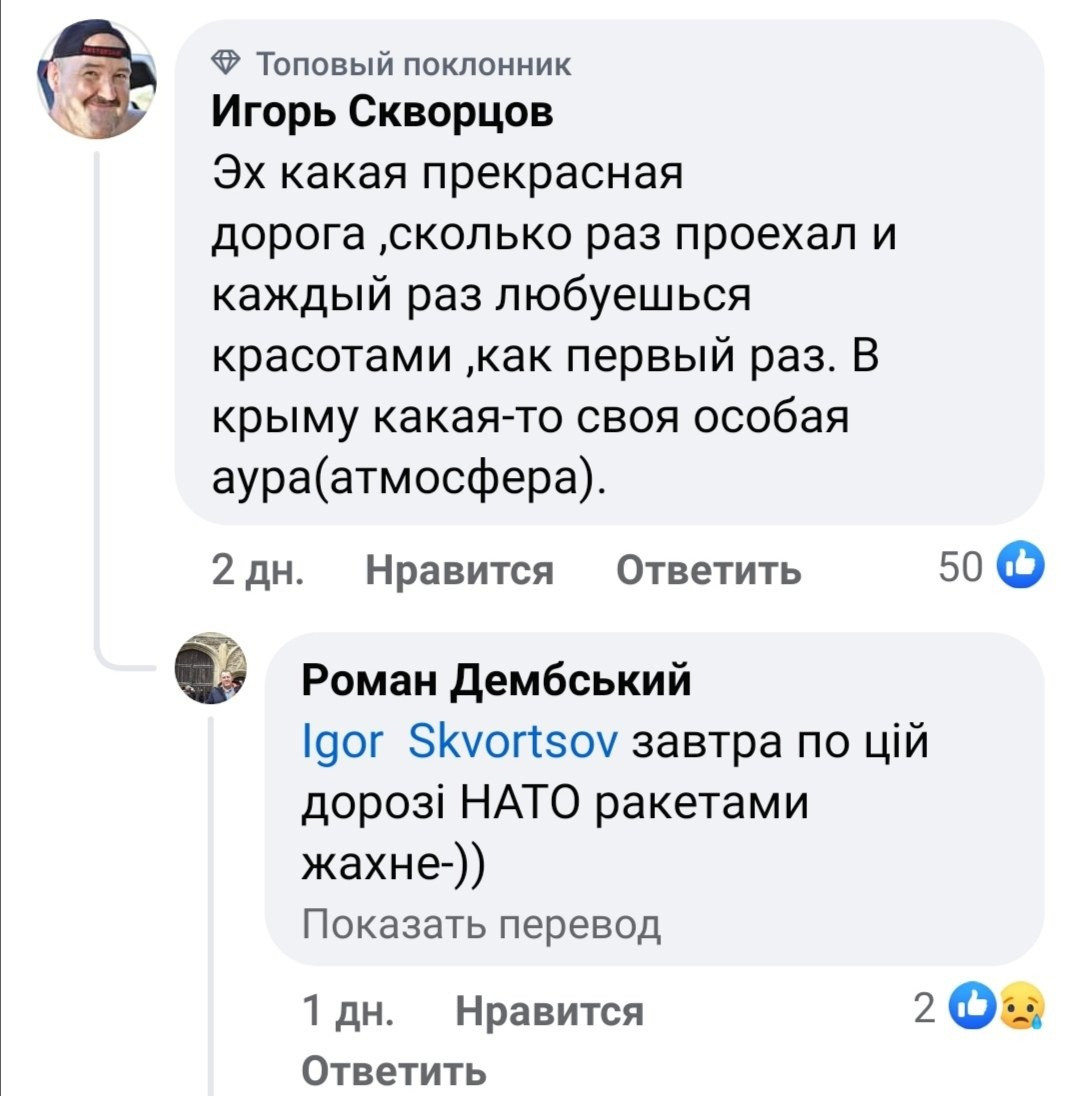Image resolution: width=1080 pixels, height=1096 pixels.
Task: Click the "Топовый поклонник" badge label
Action: point(414,66)
